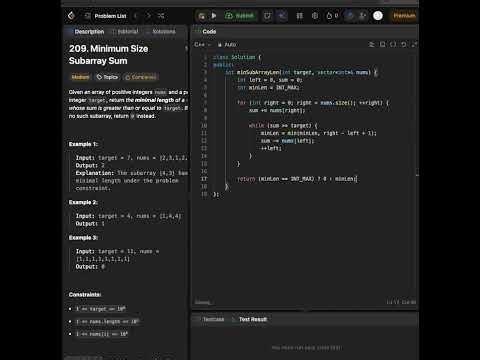Run the code with play button
Image resolution: width=480 pixels, height=360 pixels.
(214, 16)
